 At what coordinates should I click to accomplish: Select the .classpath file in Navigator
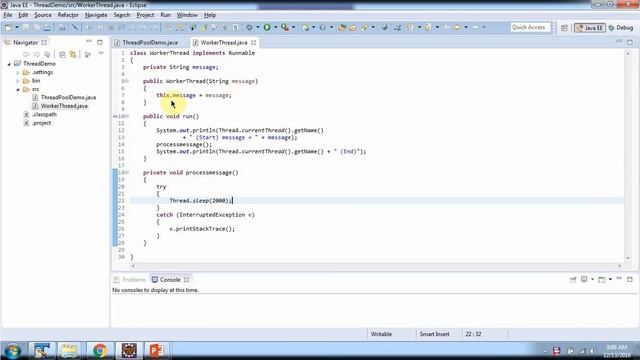(x=44, y=115)
